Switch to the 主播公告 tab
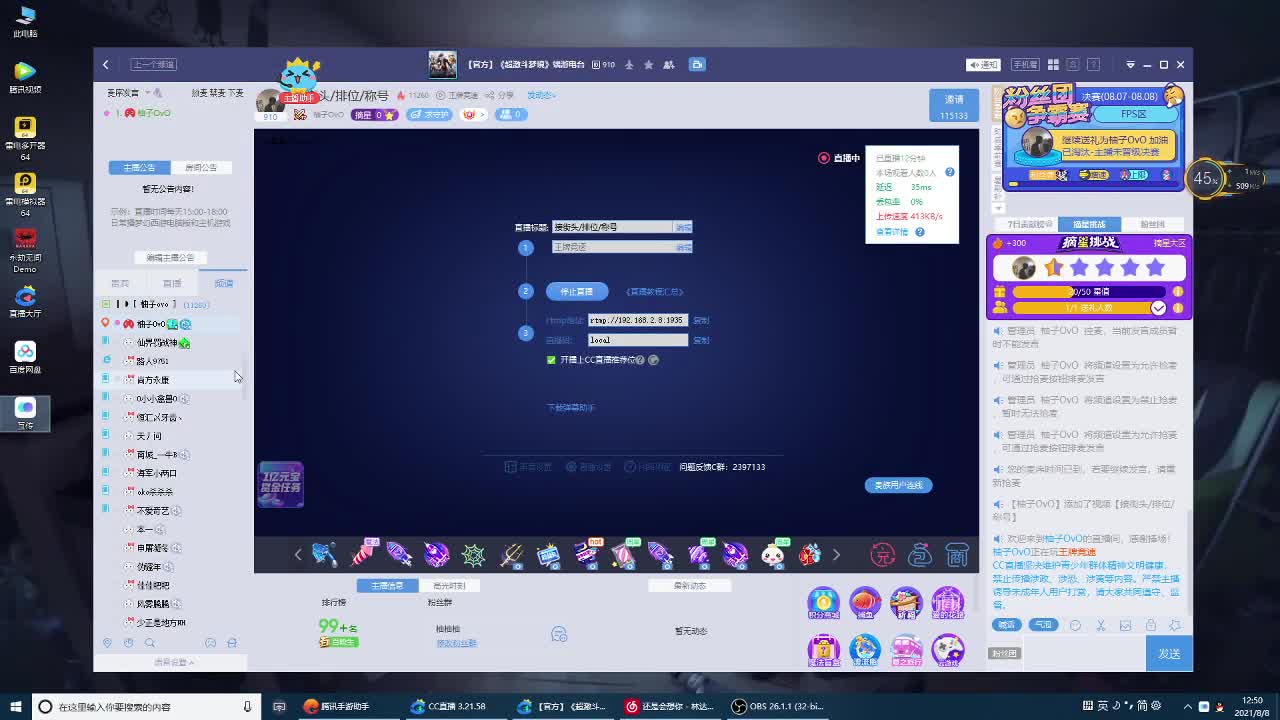The width and height of the screenshot is (1280, 720). [139, 167]
